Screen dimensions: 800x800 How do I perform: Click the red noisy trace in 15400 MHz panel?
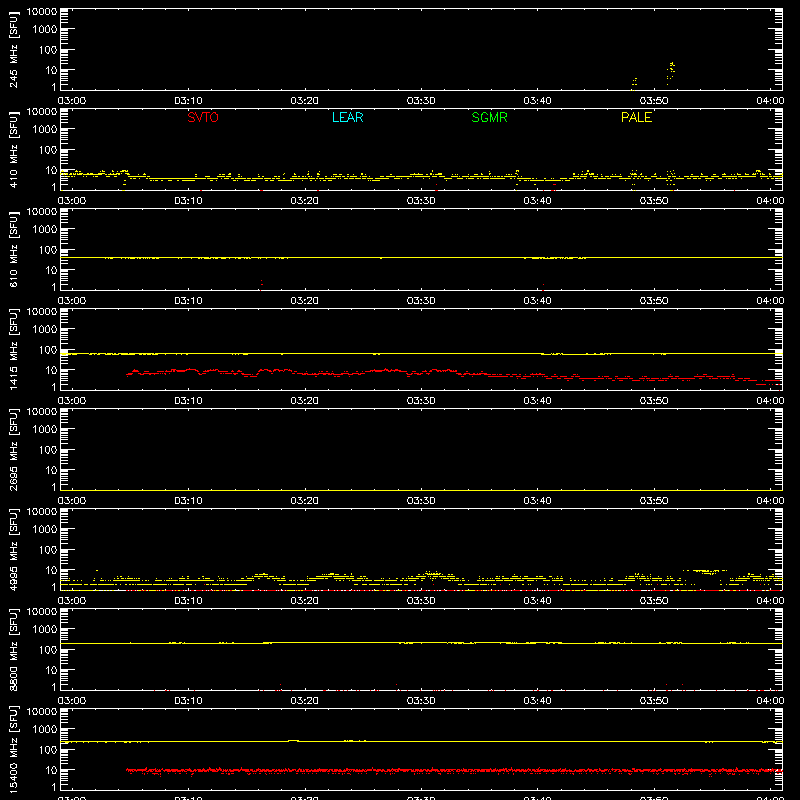point(454,770)
